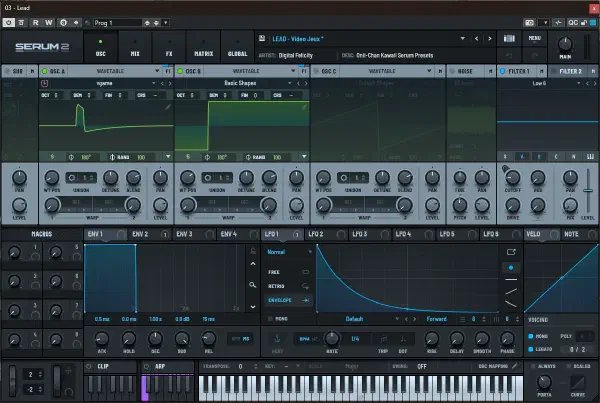This screenshot has height=403, width=600.
Task: Select the flat line LFO shape preset
Action: point(511,280)
